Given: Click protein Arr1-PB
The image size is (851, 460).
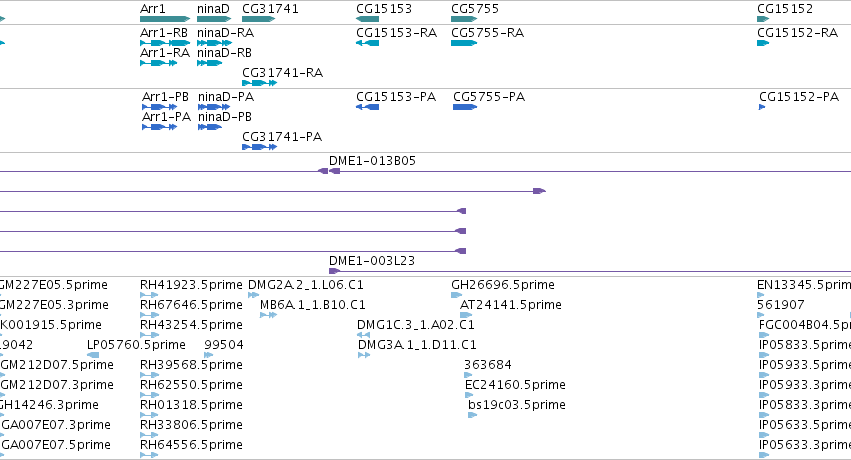Looking at the screenshot, I should pos(166,97).
